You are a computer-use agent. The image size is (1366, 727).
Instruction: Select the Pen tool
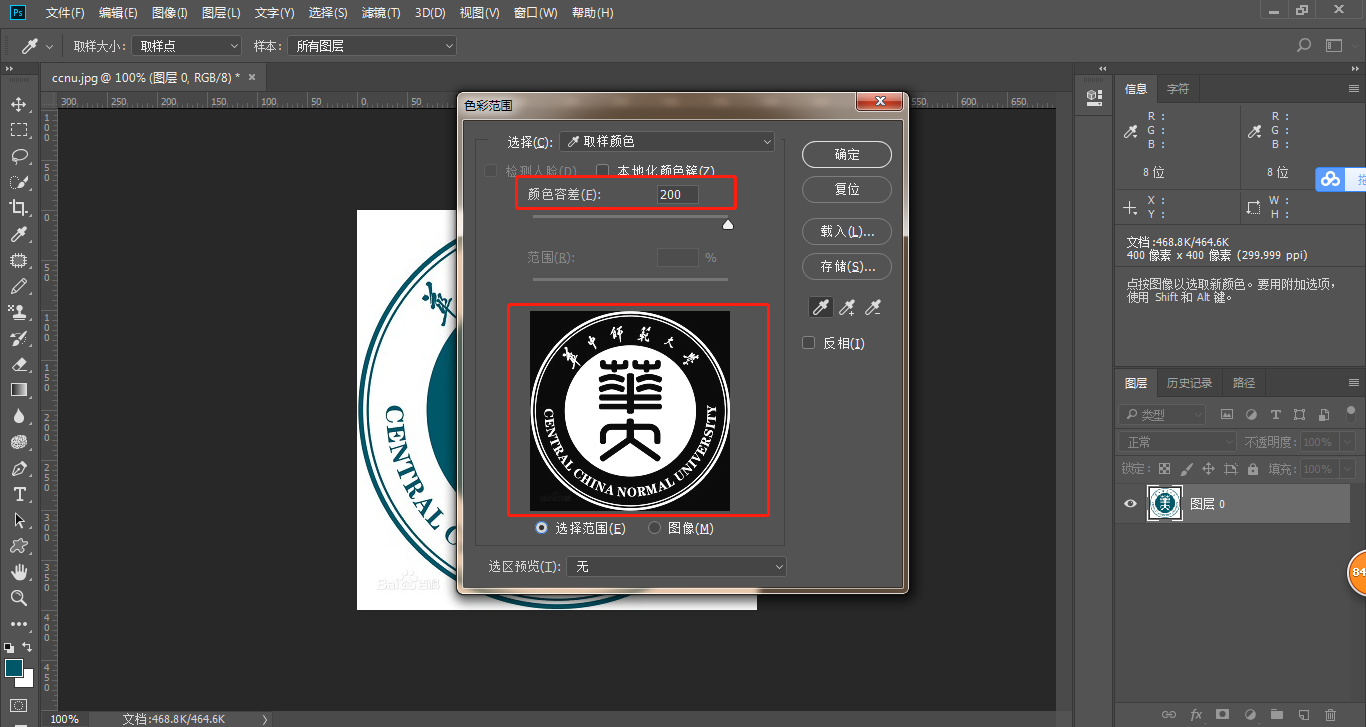click(x=19, y=468)
